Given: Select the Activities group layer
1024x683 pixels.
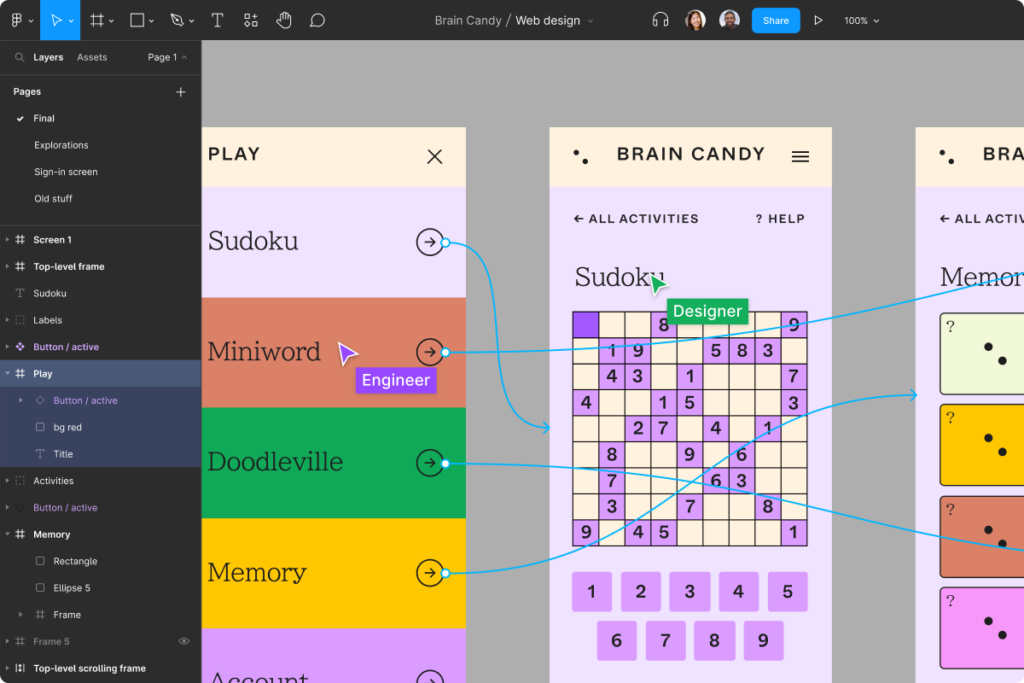Looking at the screenshot, I should [x=101, y=481].
